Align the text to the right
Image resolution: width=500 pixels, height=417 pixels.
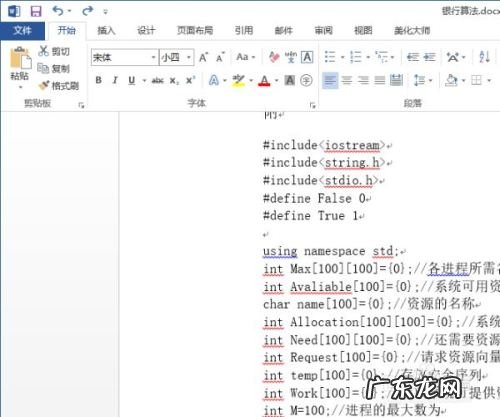[x=363, y=80]
